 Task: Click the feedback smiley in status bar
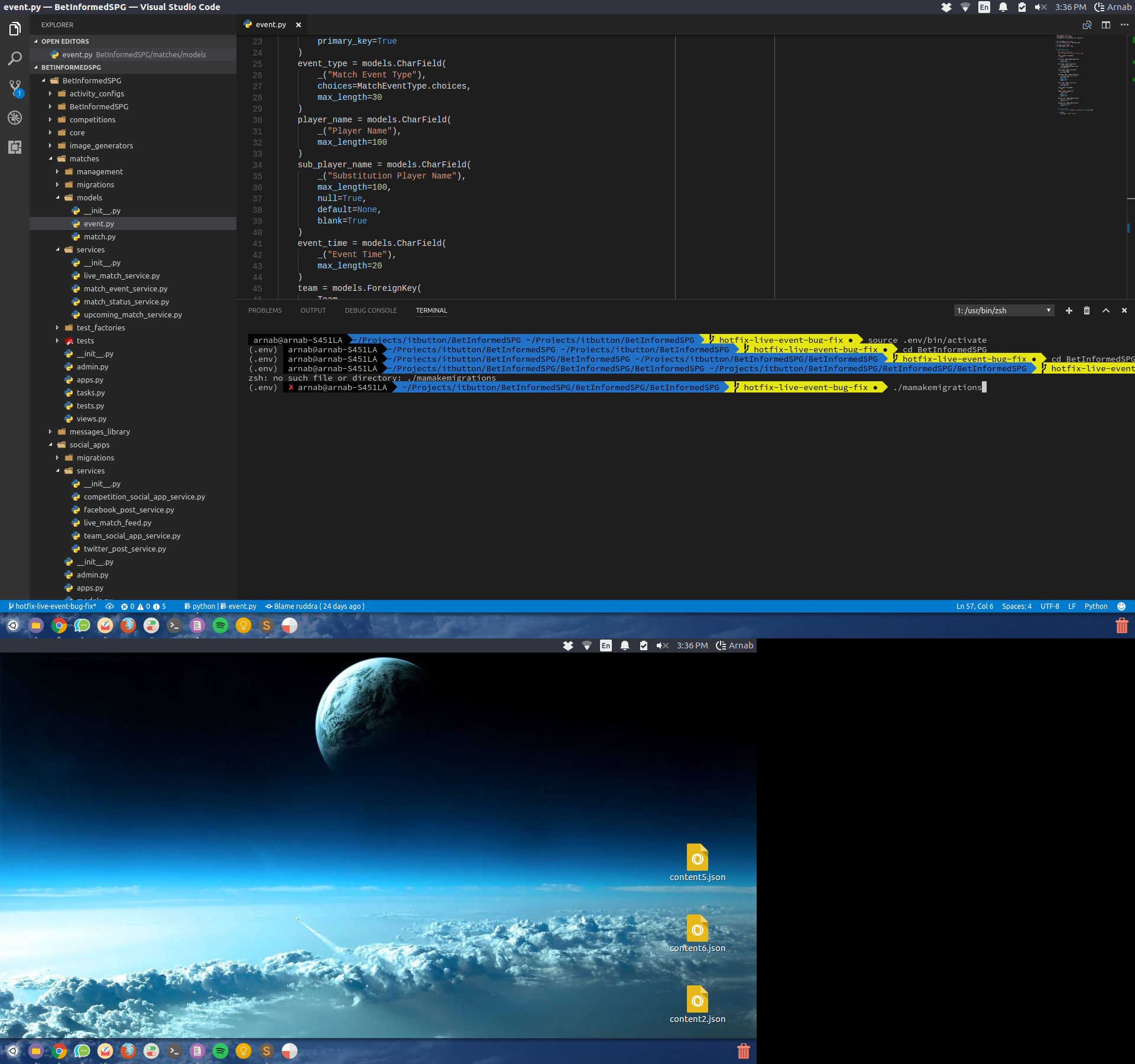point(1121,606)
